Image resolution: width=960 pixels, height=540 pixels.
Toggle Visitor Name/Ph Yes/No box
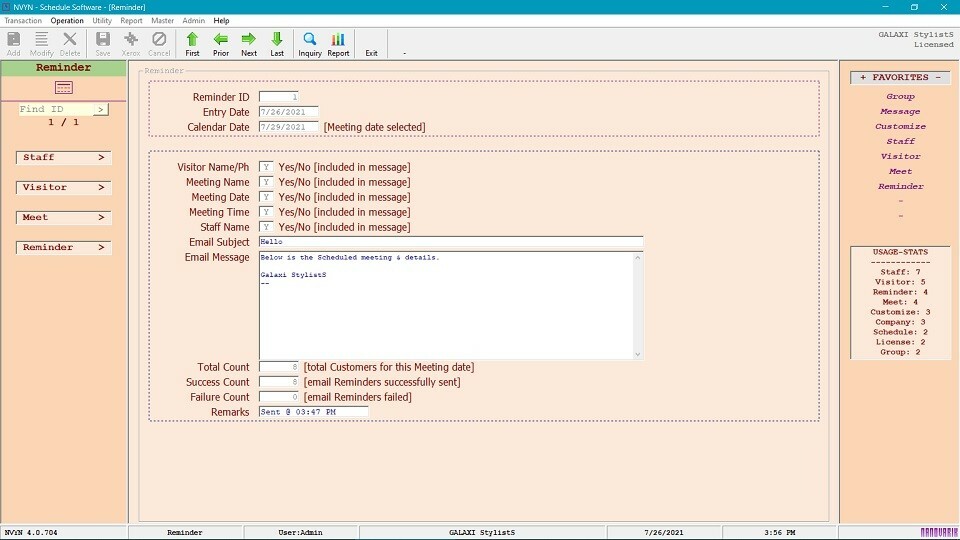pyautogui.click(x=266, y=167)
